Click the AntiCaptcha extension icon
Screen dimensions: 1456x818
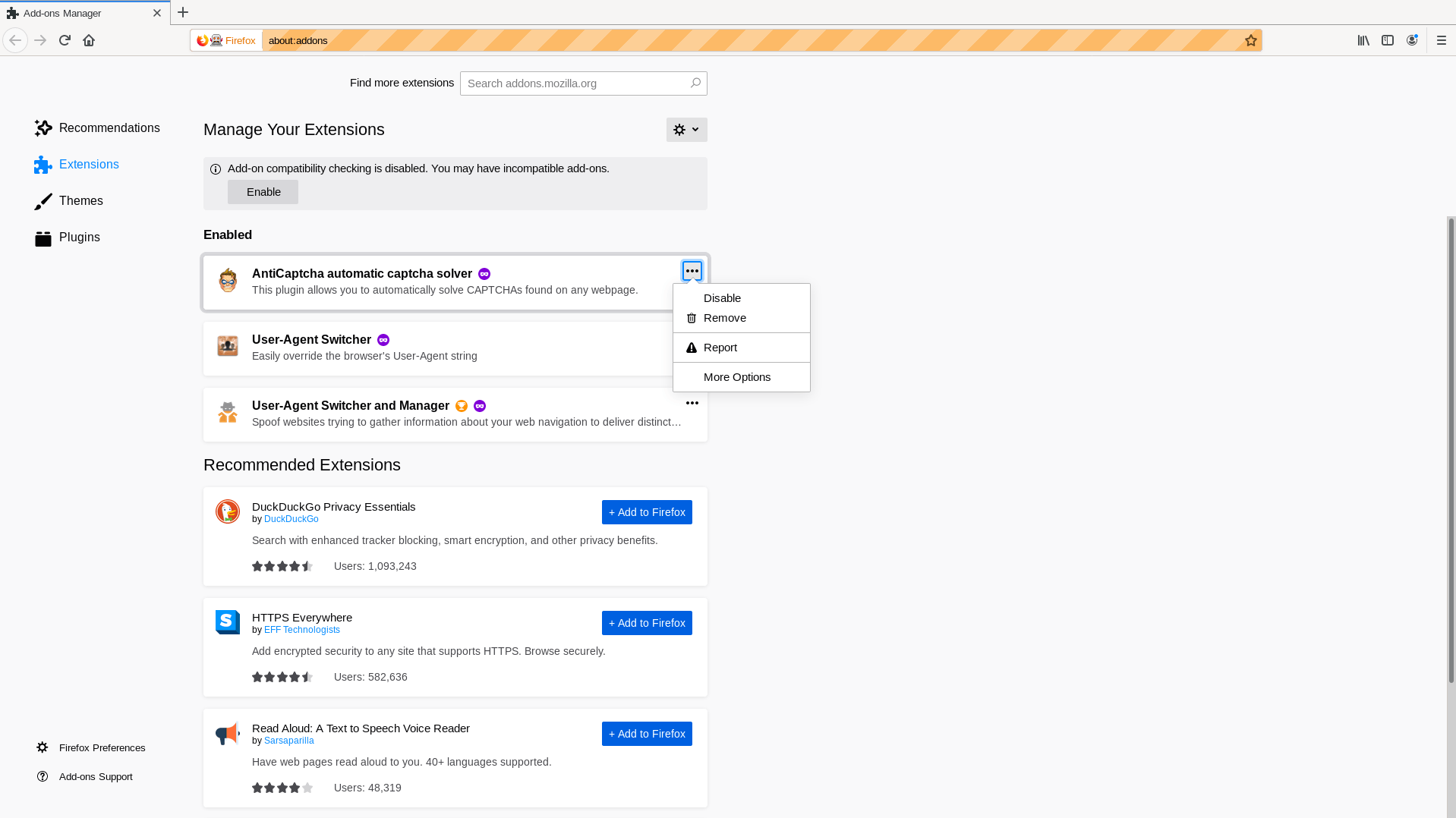pyautogui.click(x=228, y=280)
